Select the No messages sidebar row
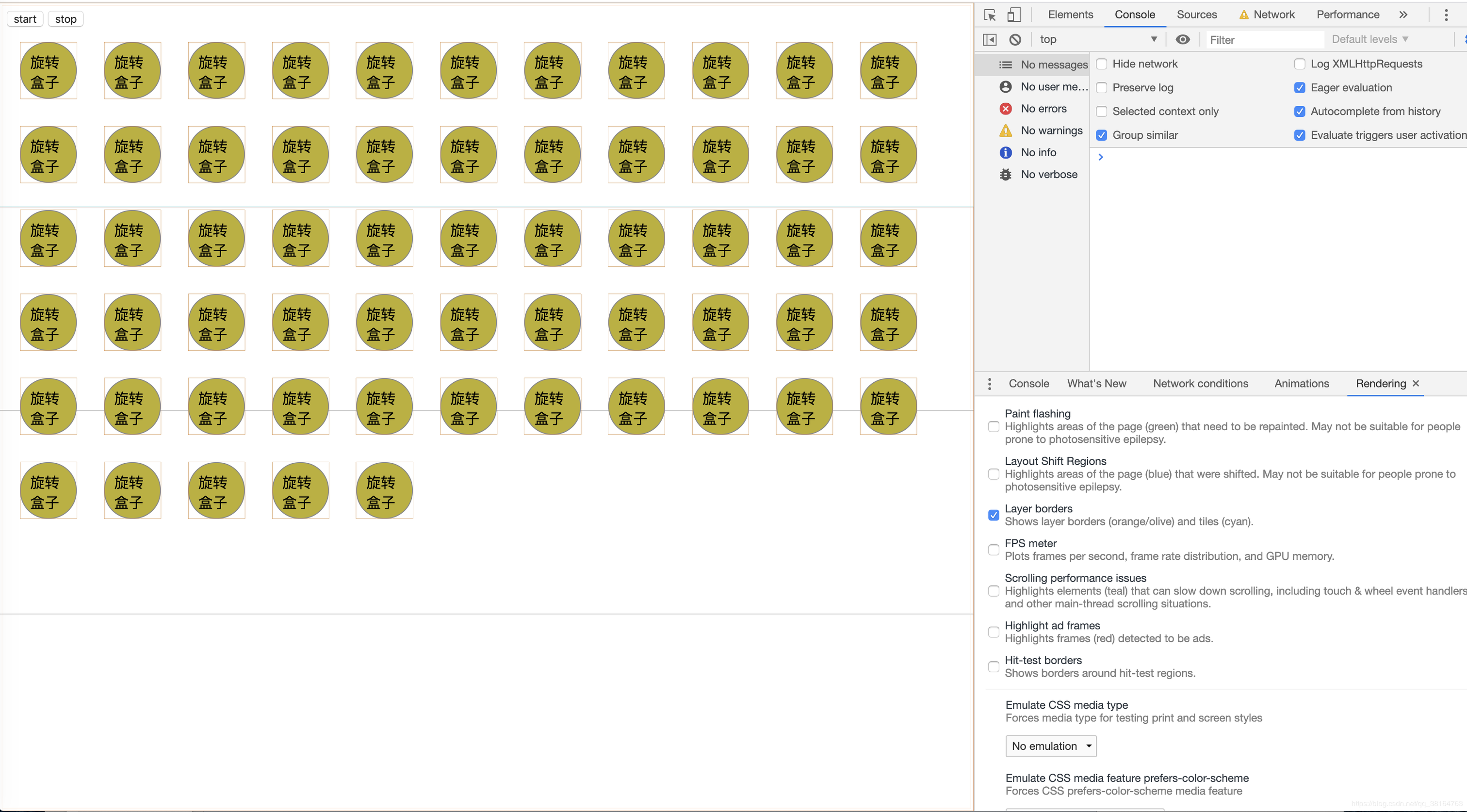Viewport: 1467px width, 812px height. 1032,65
